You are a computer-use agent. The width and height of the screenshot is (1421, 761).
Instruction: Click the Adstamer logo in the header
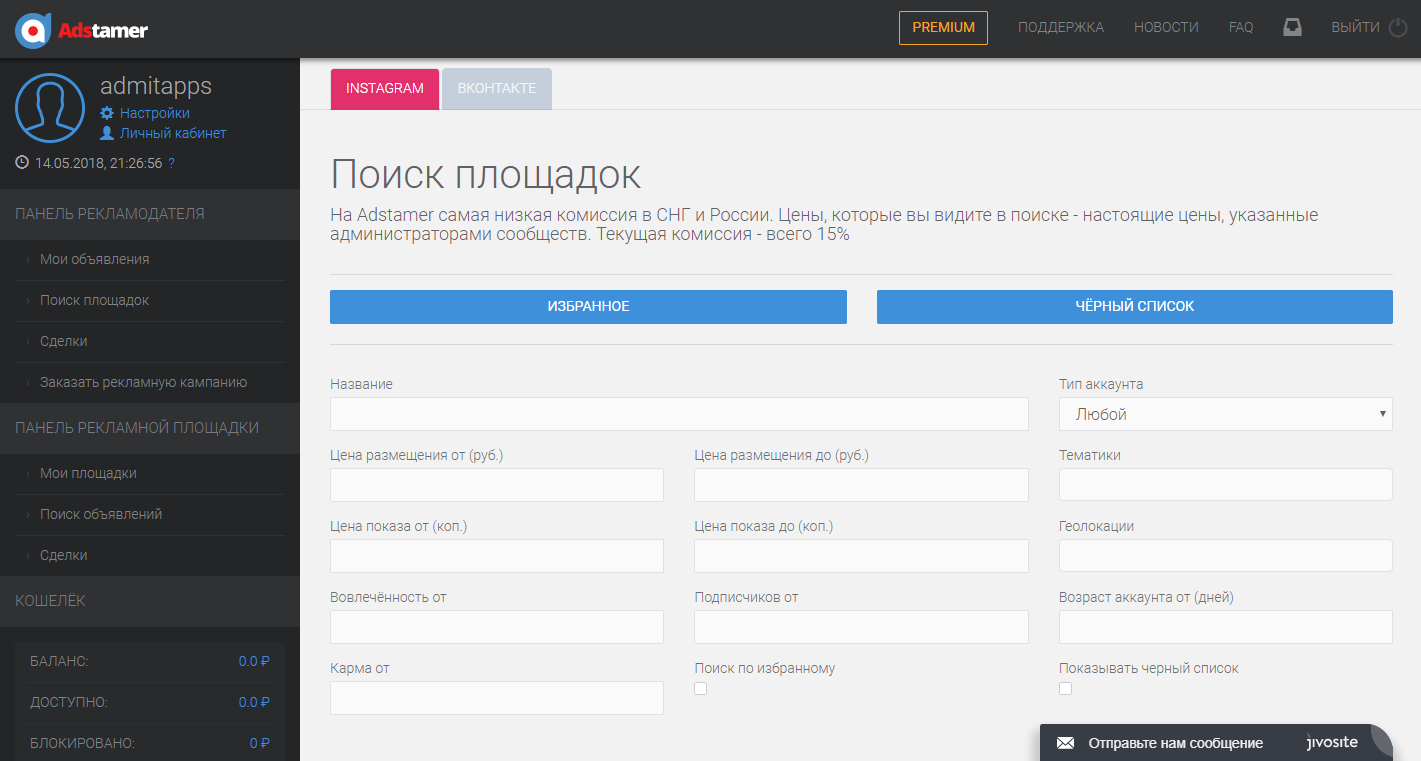click(x=80, y=29)
